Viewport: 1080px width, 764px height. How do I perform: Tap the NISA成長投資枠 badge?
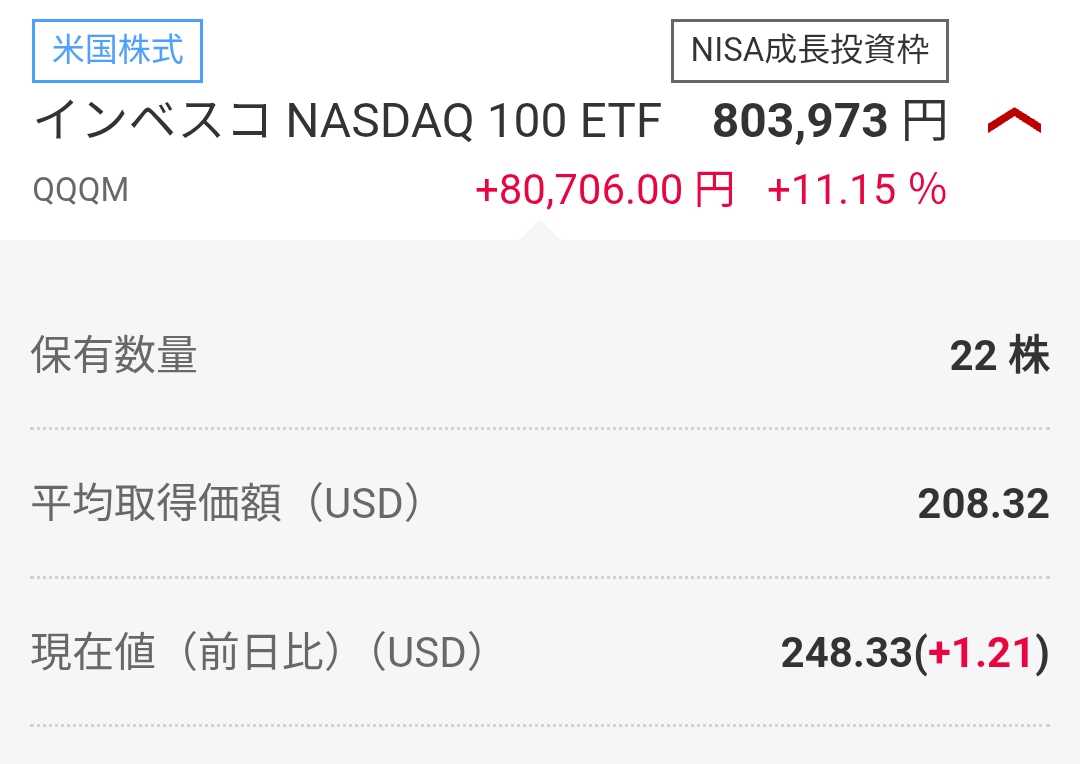pos(809,51)
